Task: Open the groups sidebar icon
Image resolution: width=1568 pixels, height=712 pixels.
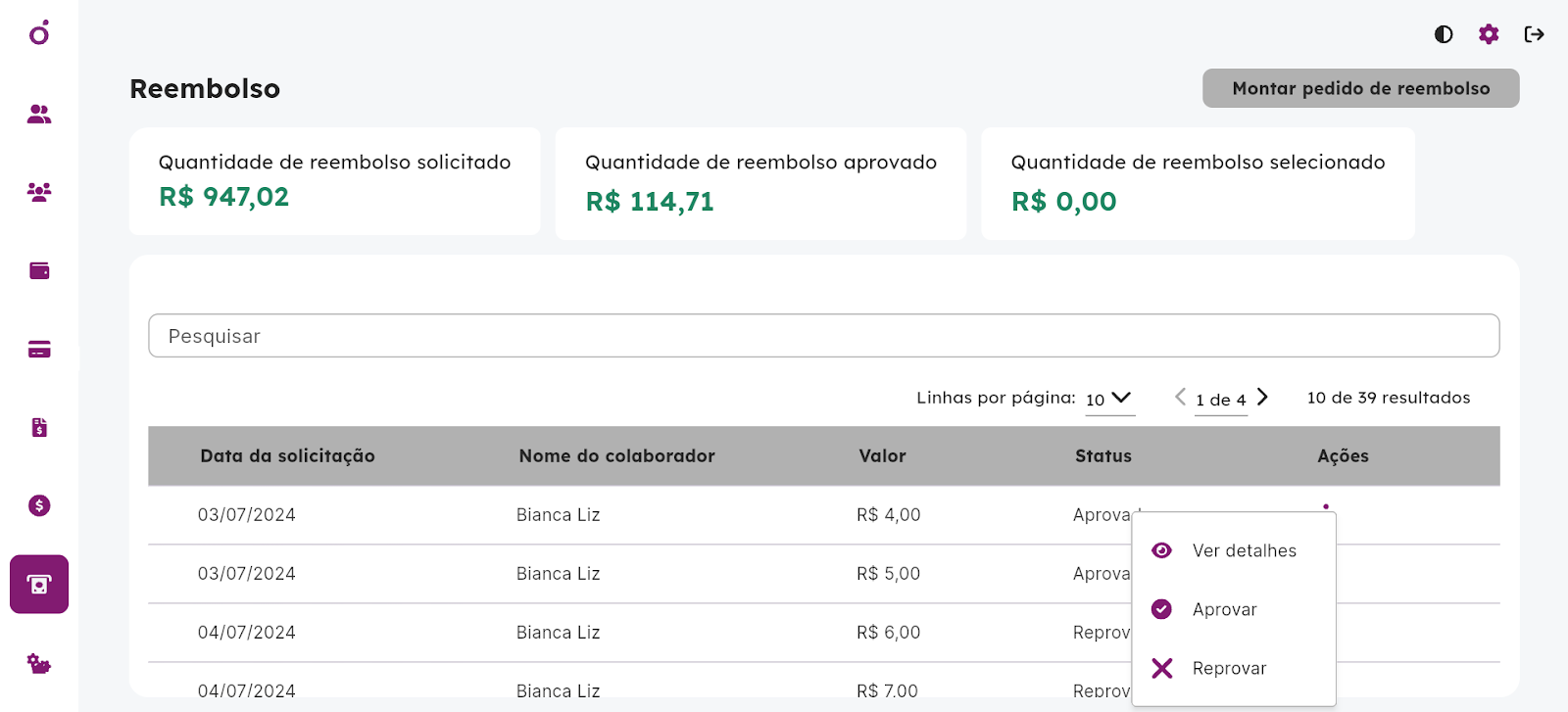Action: tap(39, 193)
